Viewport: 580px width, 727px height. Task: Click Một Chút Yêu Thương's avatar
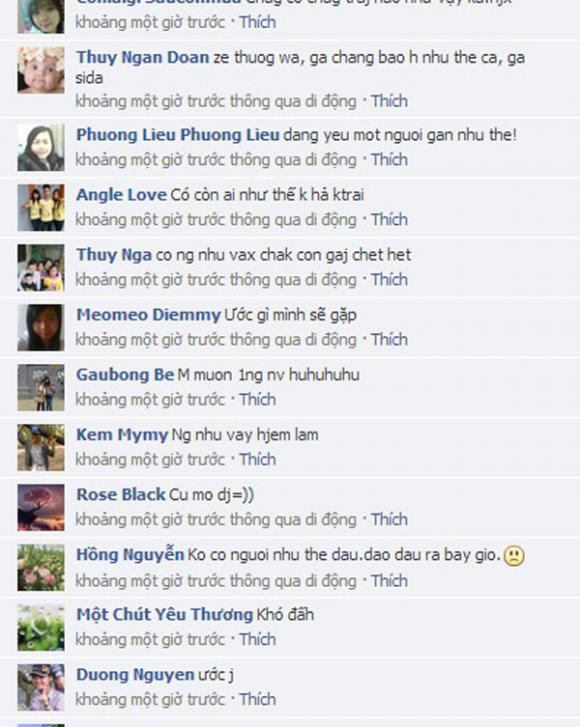(41, 627)
